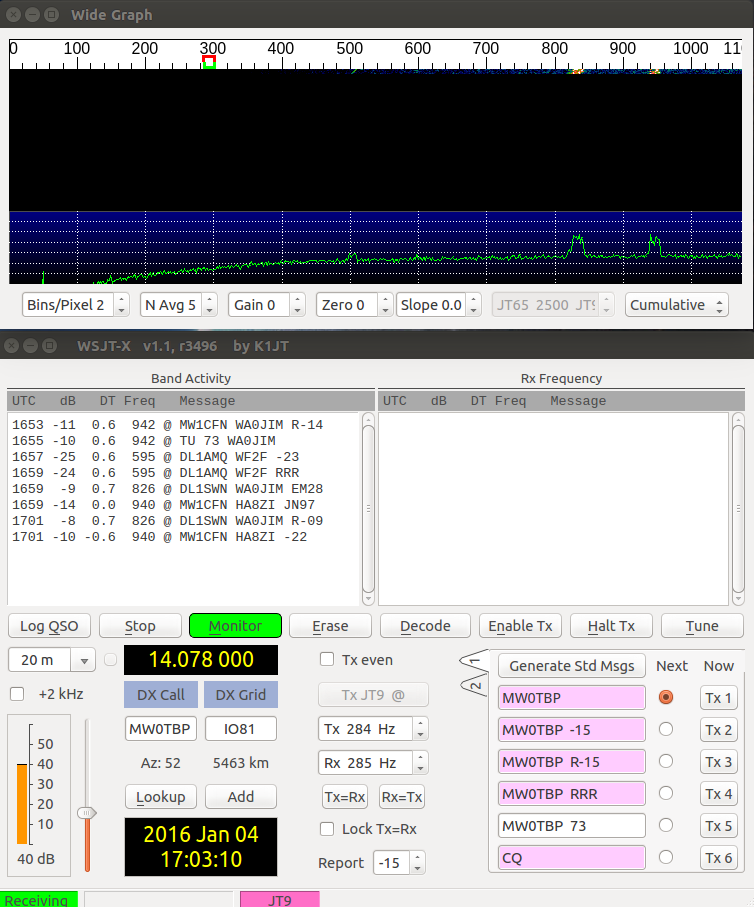Click the DX Call field containing MW0TBP
Screen dimensions: 754x907
[160, 729]
